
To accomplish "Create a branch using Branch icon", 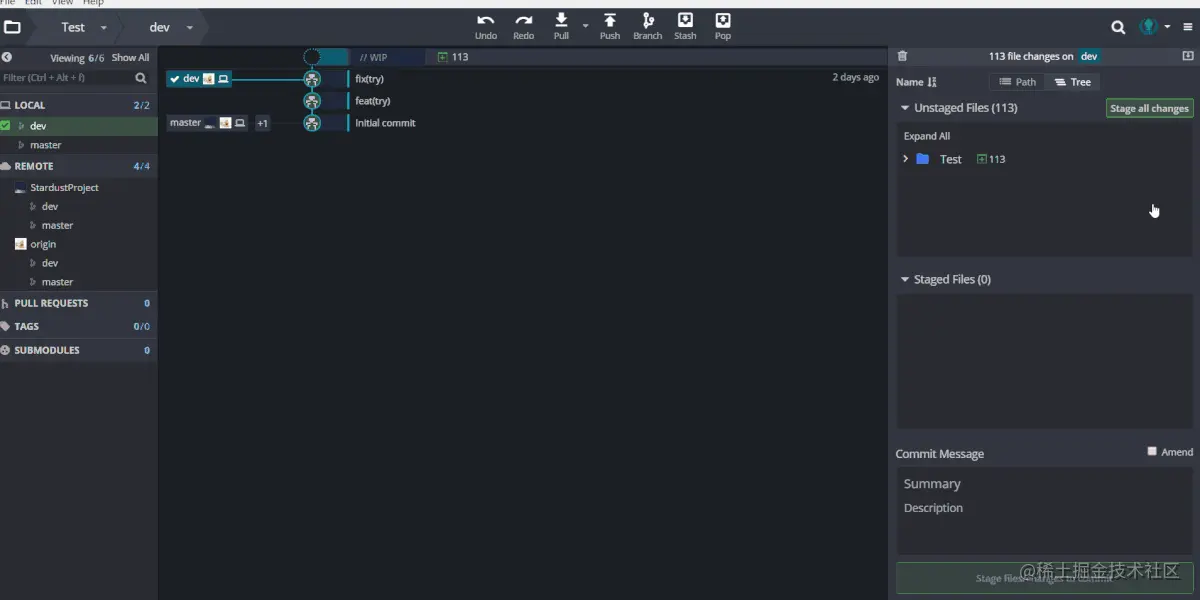I will coord(648,20).
